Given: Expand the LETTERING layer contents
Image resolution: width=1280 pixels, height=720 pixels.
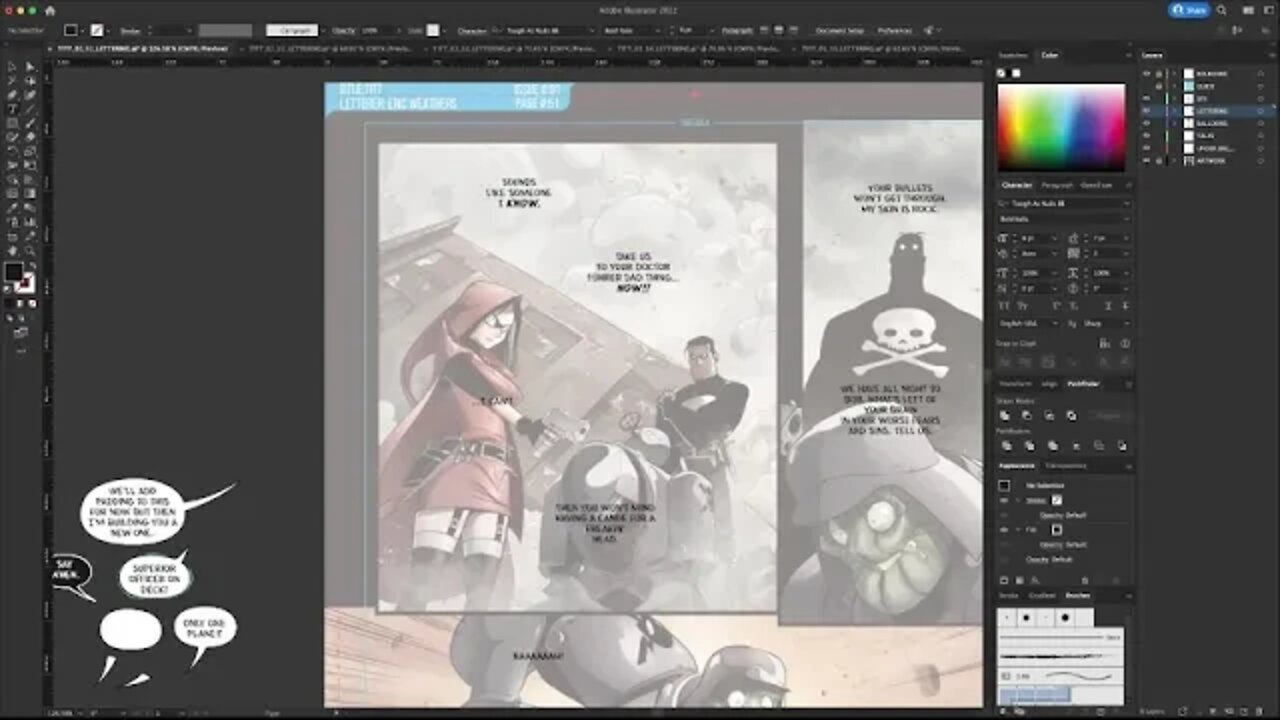Looking at the screenshot, I should click(x=1175, y=111).
